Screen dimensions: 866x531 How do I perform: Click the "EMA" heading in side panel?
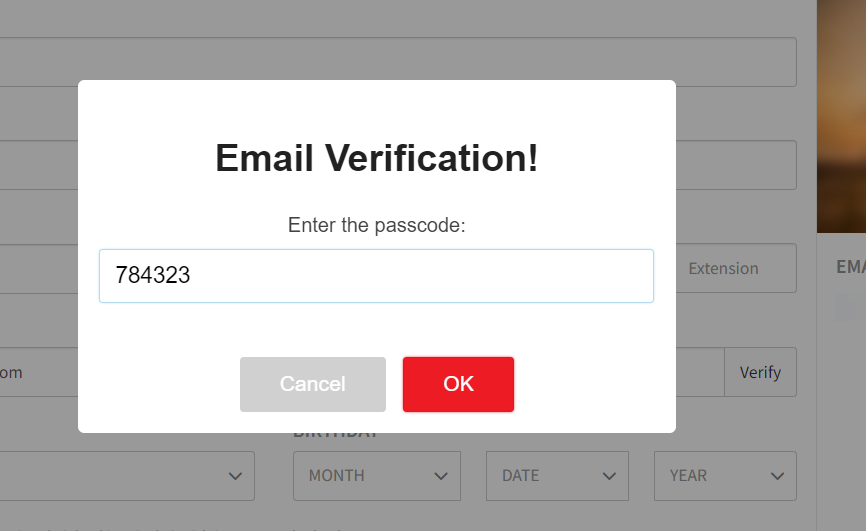[850, 267]
